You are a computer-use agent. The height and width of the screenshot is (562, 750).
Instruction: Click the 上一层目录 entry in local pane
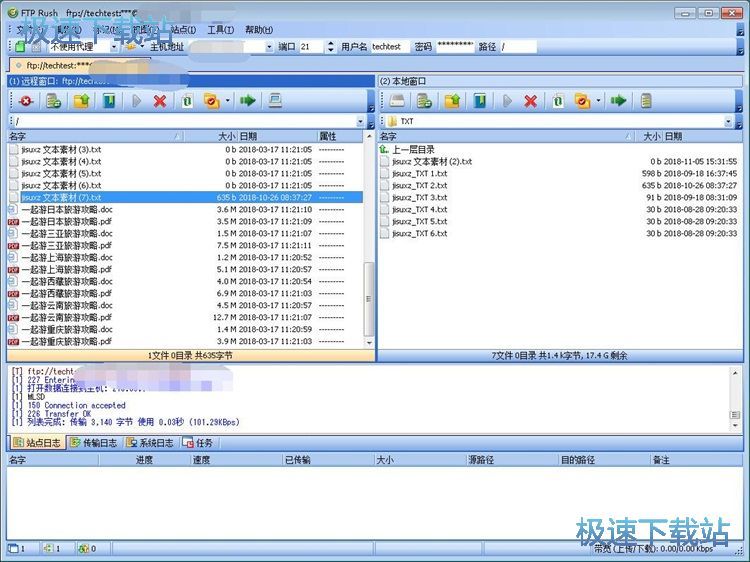(413, 150)
